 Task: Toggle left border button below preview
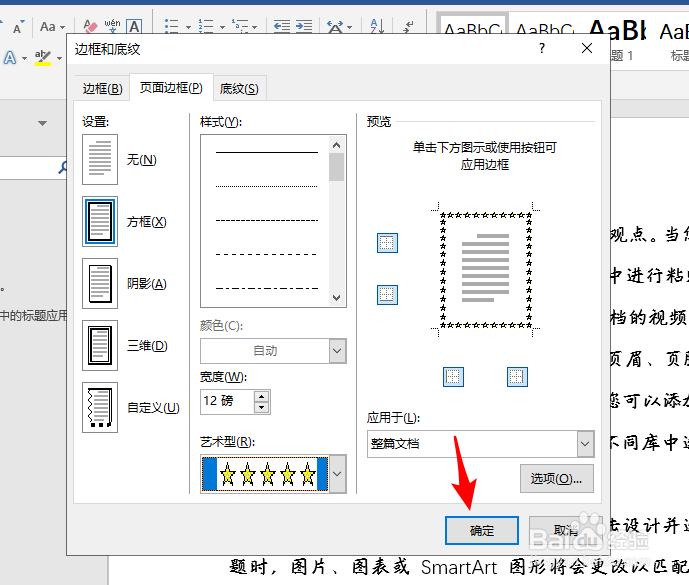(x=453, y=377)
